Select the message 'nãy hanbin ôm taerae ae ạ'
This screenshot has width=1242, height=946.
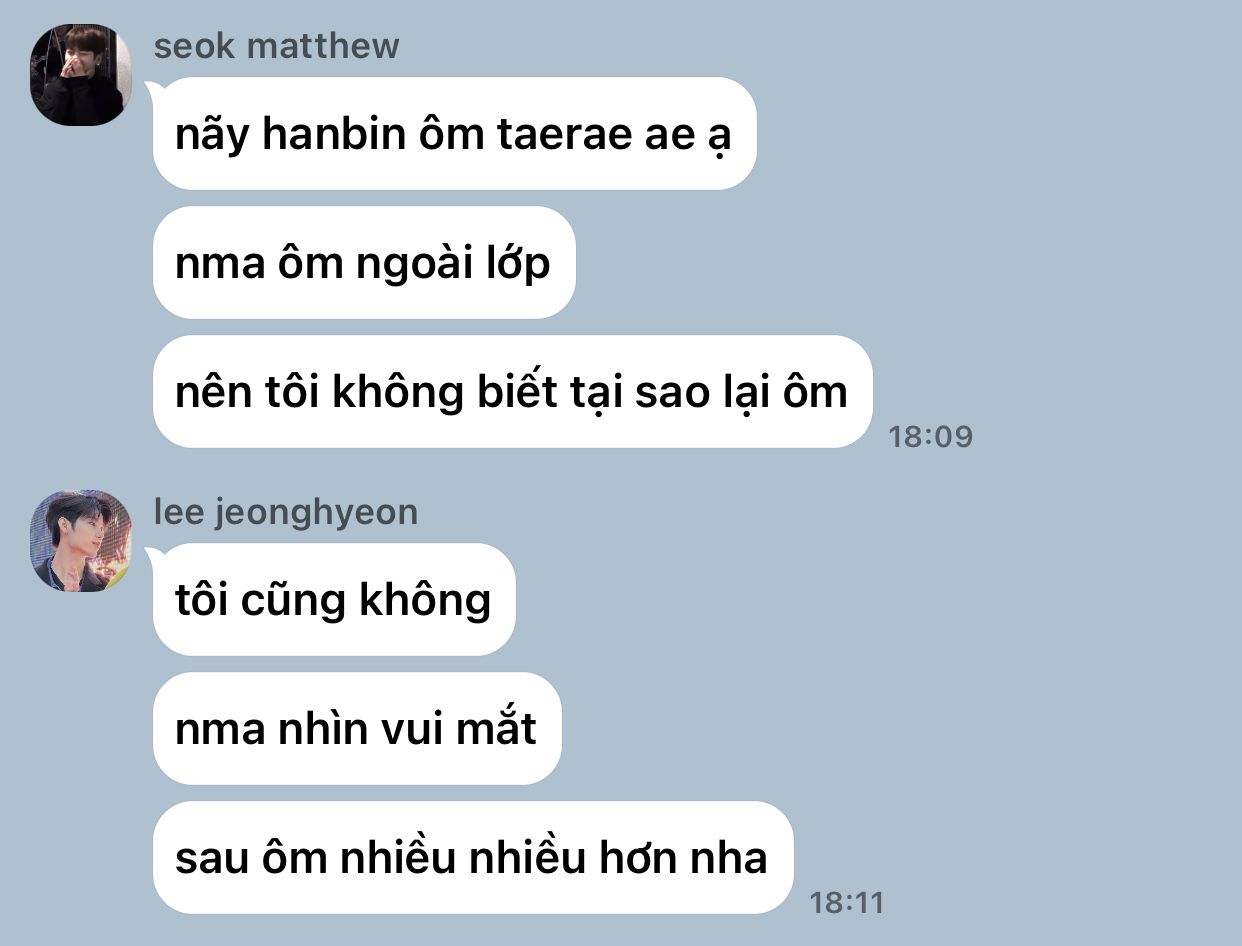pyautogui.click(x=454, y=133)
